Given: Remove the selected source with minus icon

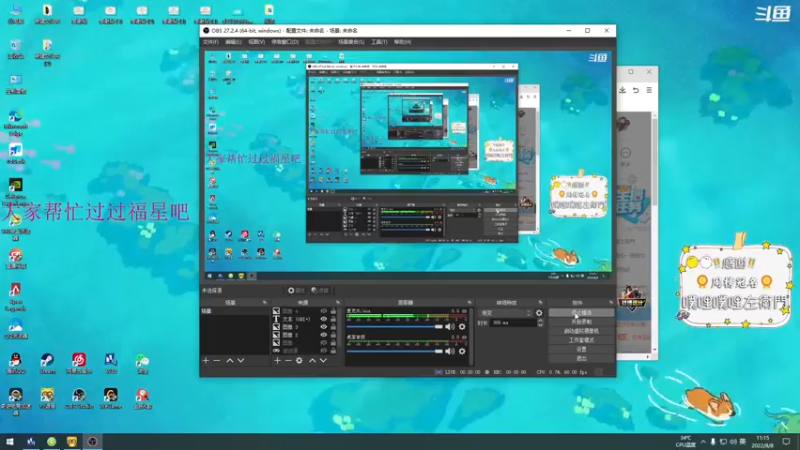Looking at the screenshot, I should pos(288,361).
